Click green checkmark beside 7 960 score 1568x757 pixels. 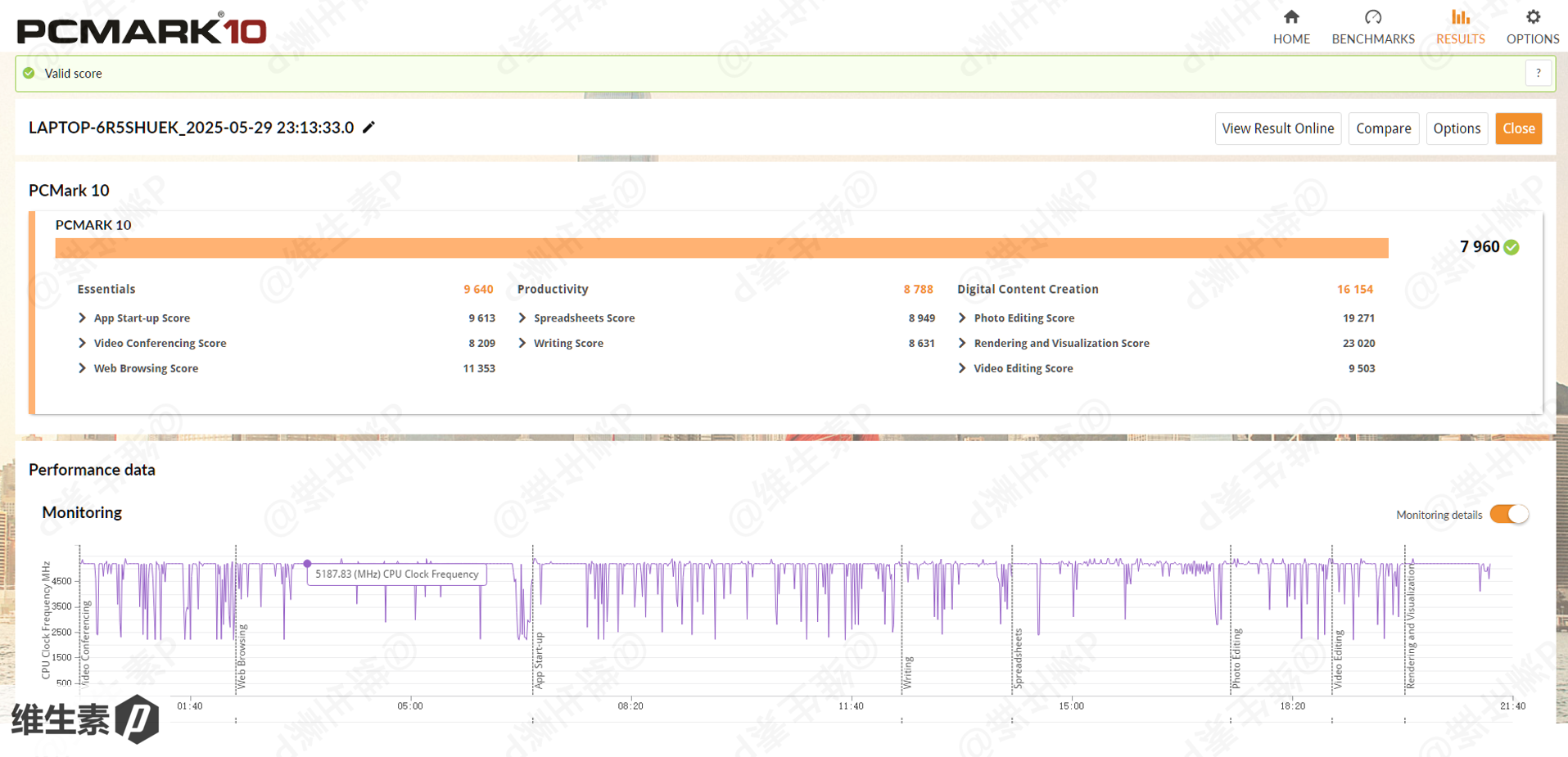point(1512,247)
